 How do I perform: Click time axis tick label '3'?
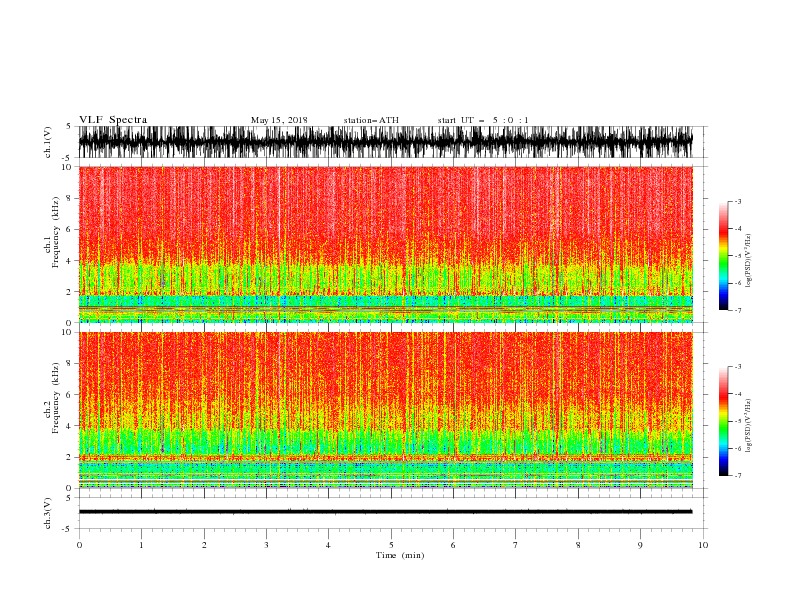pos(266,545)
